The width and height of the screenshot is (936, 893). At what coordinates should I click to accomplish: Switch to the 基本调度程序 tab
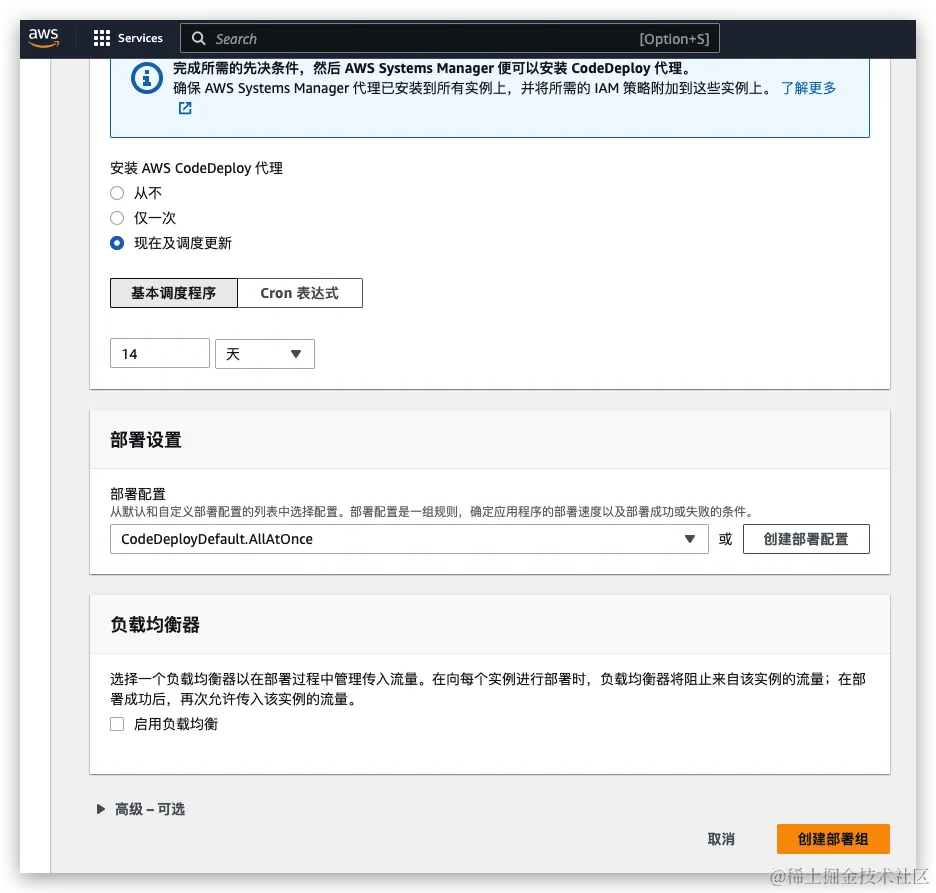[174, 293]
